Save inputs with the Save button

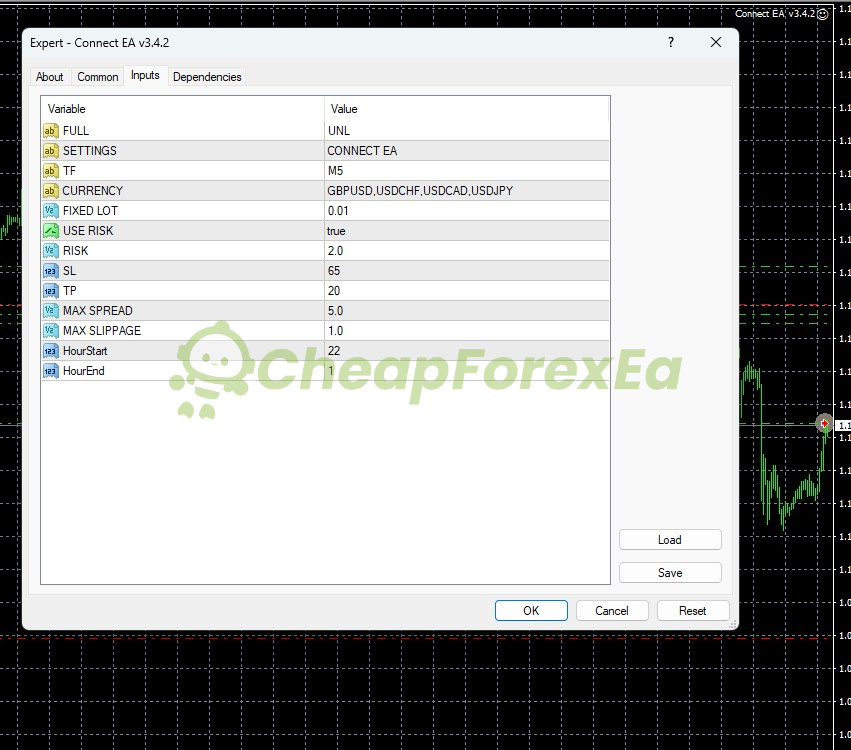tap(670, 573)
